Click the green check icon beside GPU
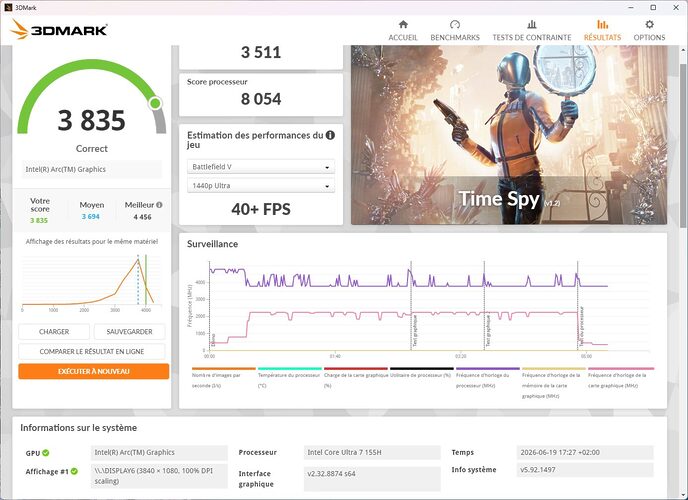Viewport: 688px width, 500px height. coord(46,453)
